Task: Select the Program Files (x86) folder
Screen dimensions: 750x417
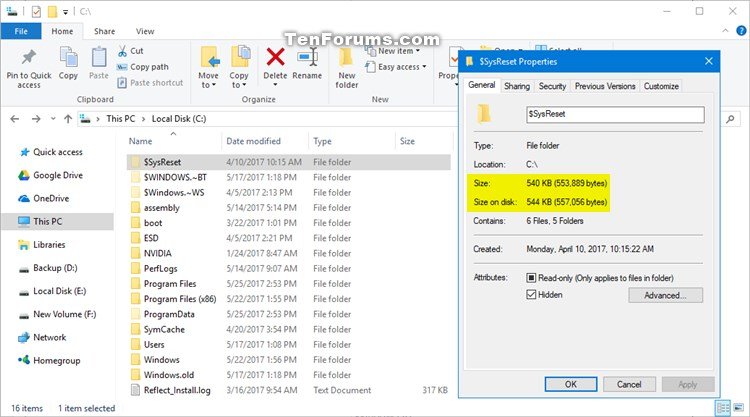Action: [x=180, y=299]
